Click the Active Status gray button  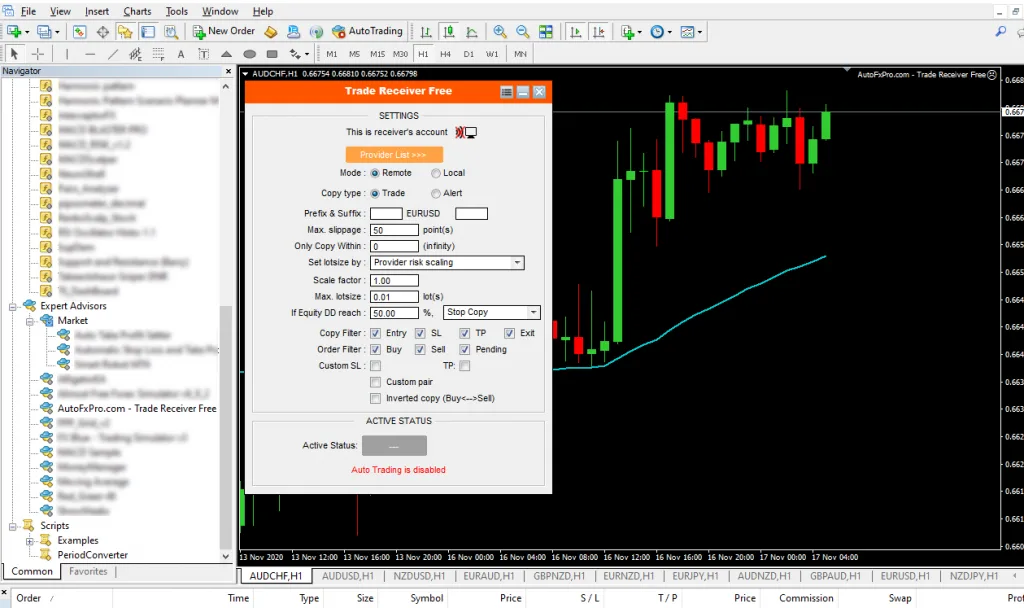tap(394, 445)
